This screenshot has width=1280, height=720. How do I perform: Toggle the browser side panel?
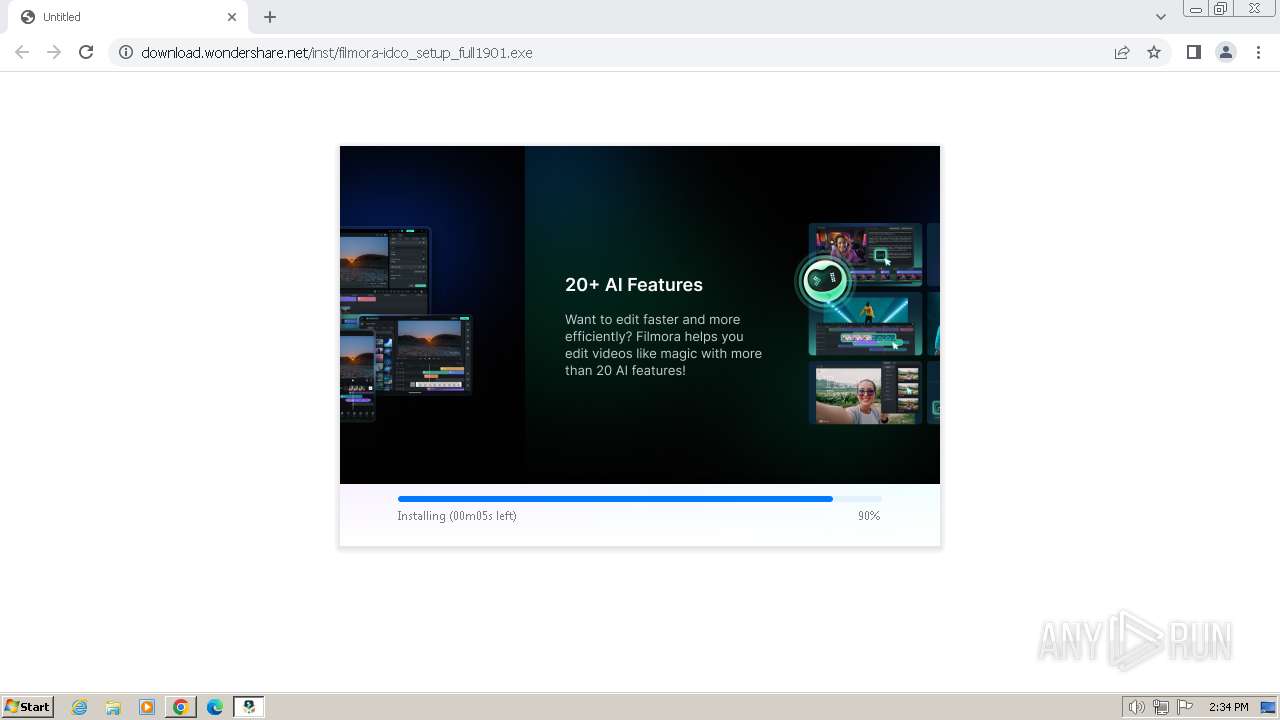coord(1194,52)
